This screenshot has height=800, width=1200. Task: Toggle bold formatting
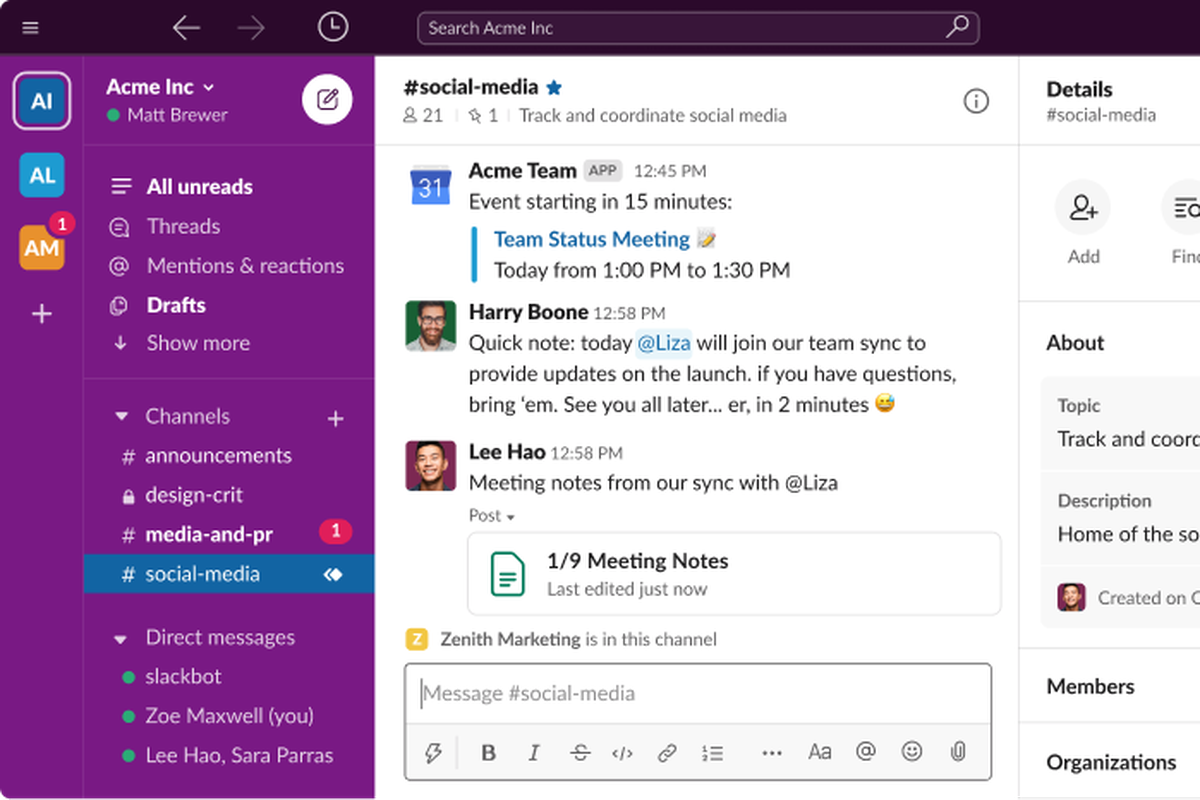coord(489,753)
